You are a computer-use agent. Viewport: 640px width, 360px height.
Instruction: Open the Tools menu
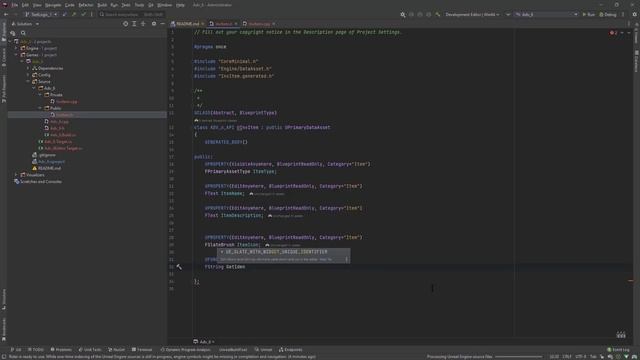coord(139,5)
